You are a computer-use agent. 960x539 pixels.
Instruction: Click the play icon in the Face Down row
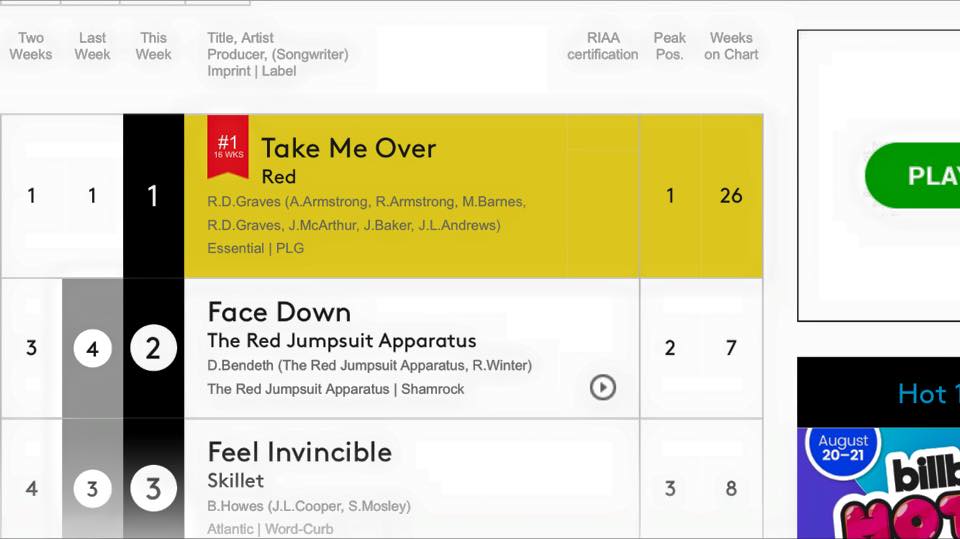[x=602, y=387]
